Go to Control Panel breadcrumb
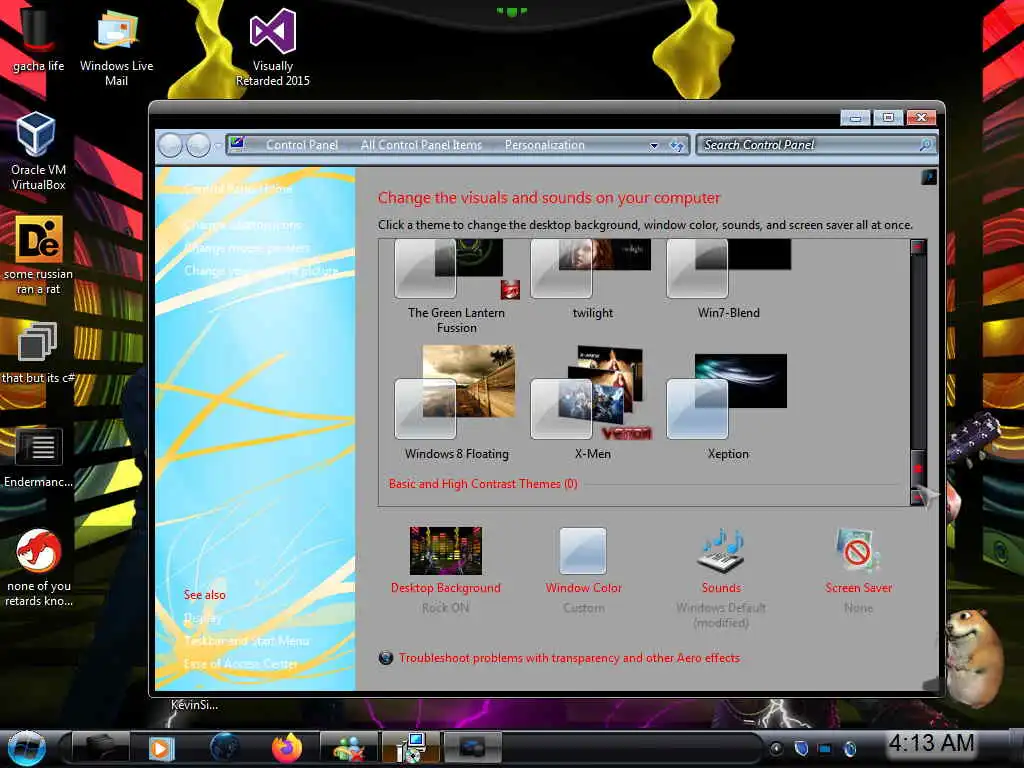Screen dimensions: 1024x768 302,145
